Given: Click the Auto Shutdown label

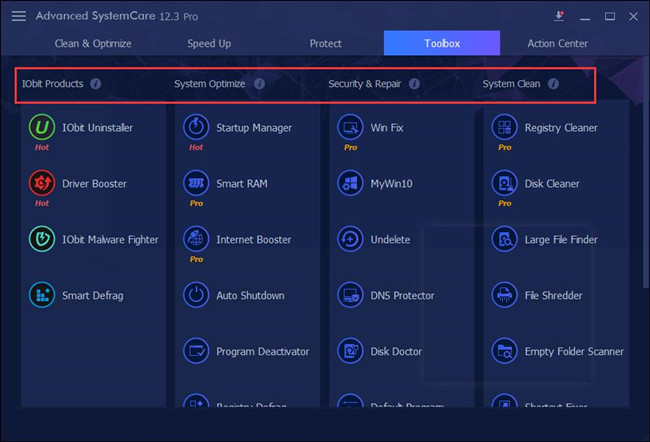Looking at the screenshot, I should (x=250, y=296).
